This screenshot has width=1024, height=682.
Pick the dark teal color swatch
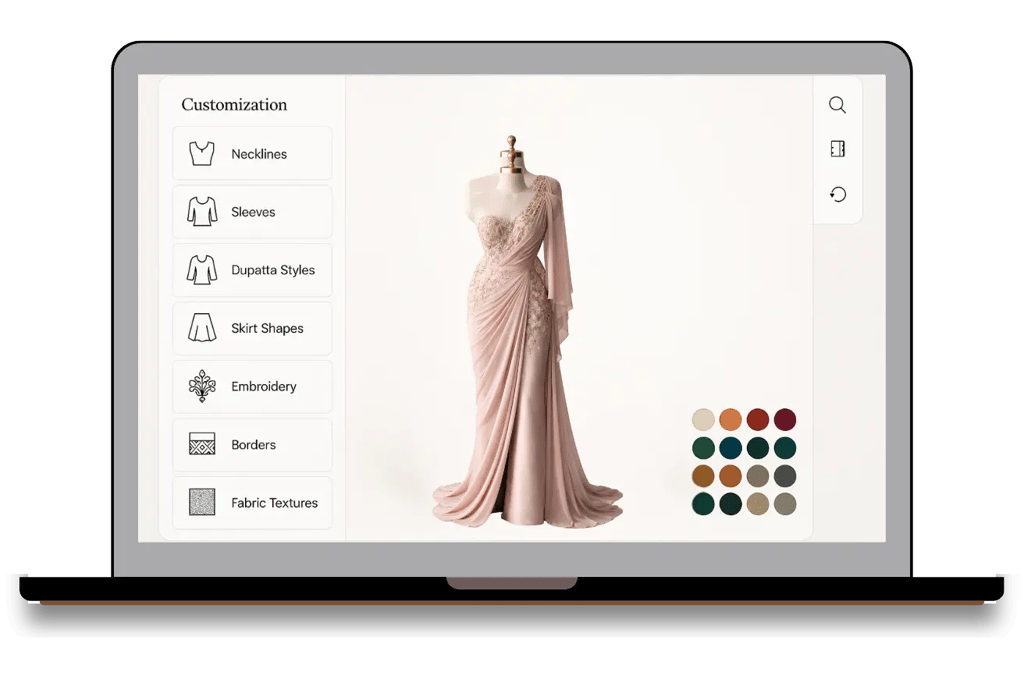tap(729, 448)
